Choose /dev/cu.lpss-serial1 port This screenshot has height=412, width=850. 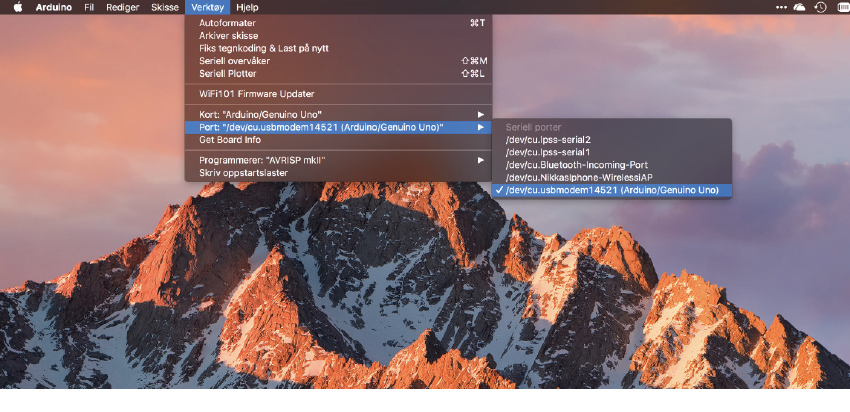coord(548,152)
